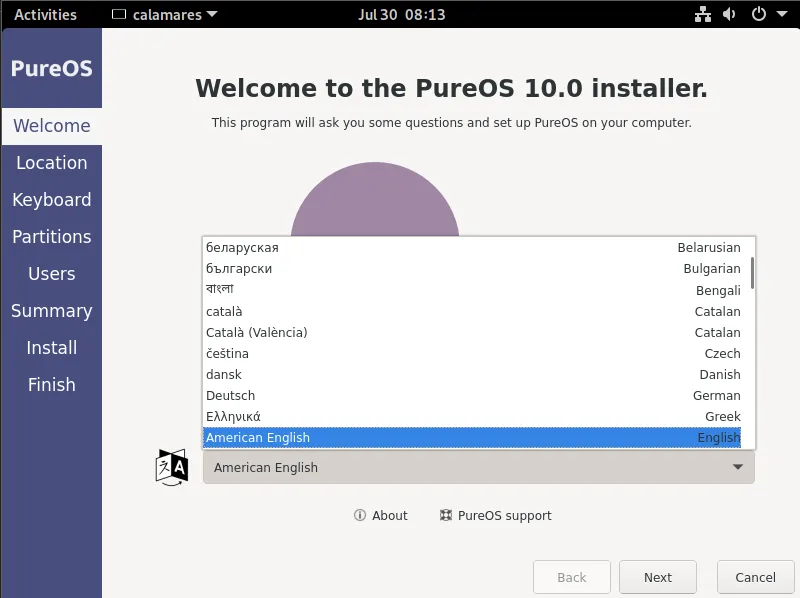
Task: Open the power menu icon
Action: [758, 15]
